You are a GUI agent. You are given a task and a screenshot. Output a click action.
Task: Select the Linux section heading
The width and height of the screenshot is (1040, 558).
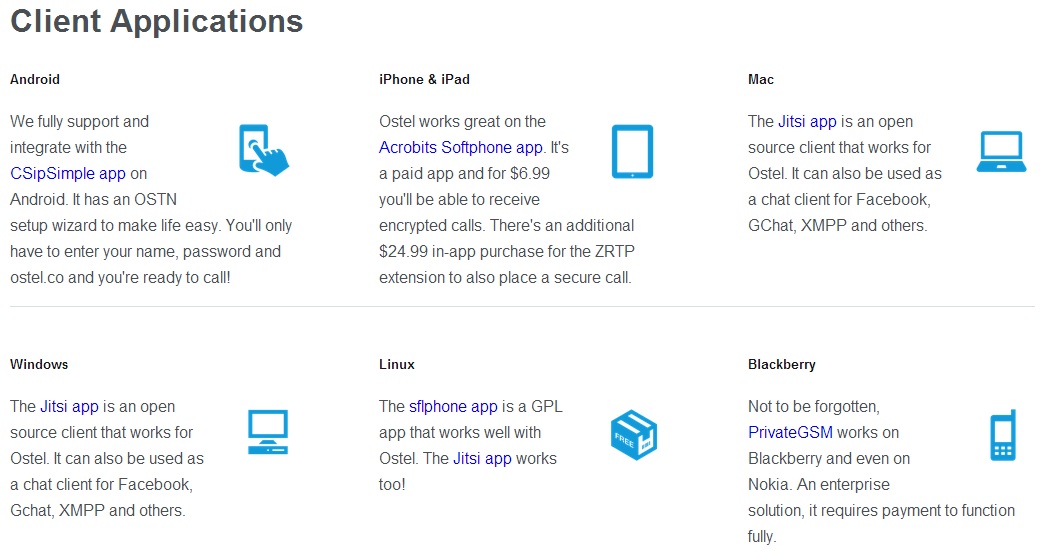397,364
